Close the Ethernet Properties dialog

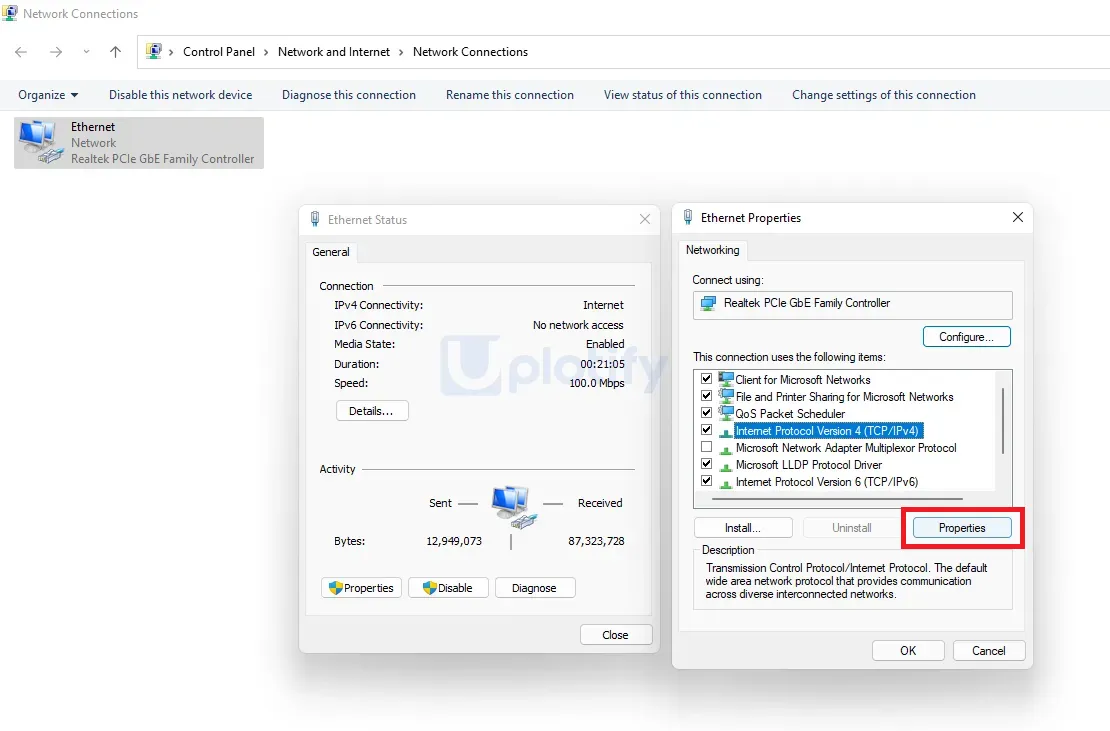pyautogui.click(x=1017, y=217)
